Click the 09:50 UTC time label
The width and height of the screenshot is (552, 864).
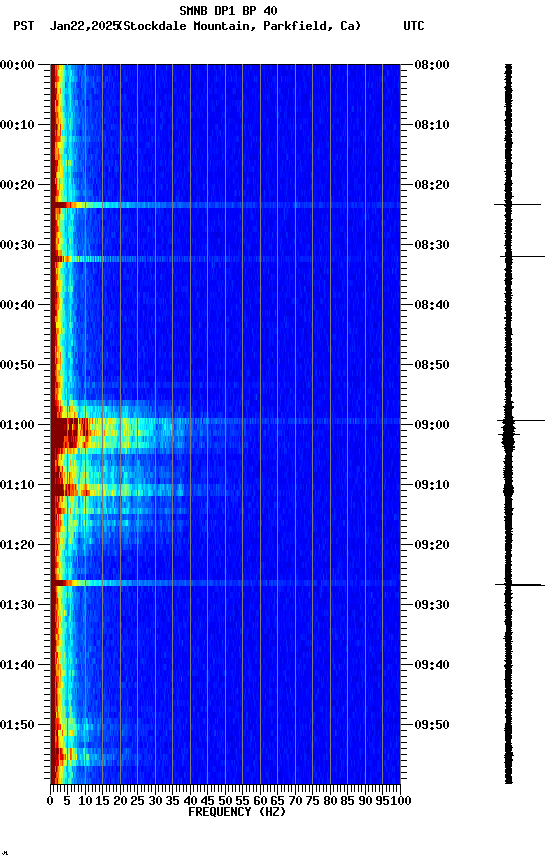pyautogui.click(x=432, y=725)
